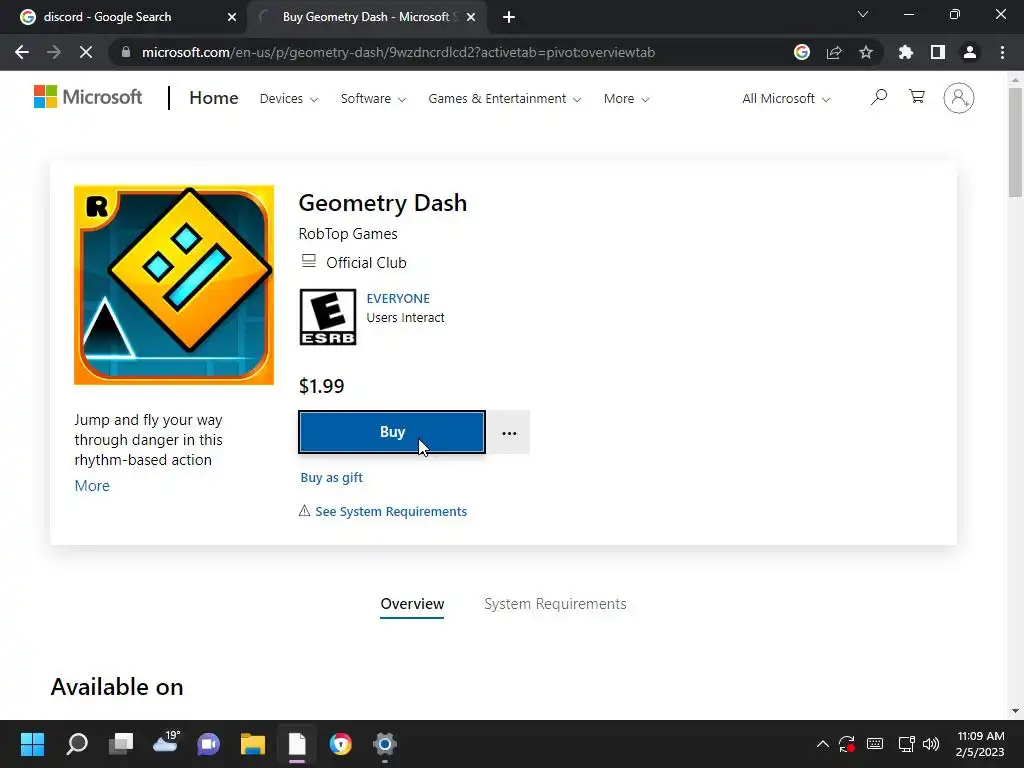Image resolution: width=1024 pixels, height=768 pixels.
Task: Bookmark this page with the star
Action: [866, 52]
